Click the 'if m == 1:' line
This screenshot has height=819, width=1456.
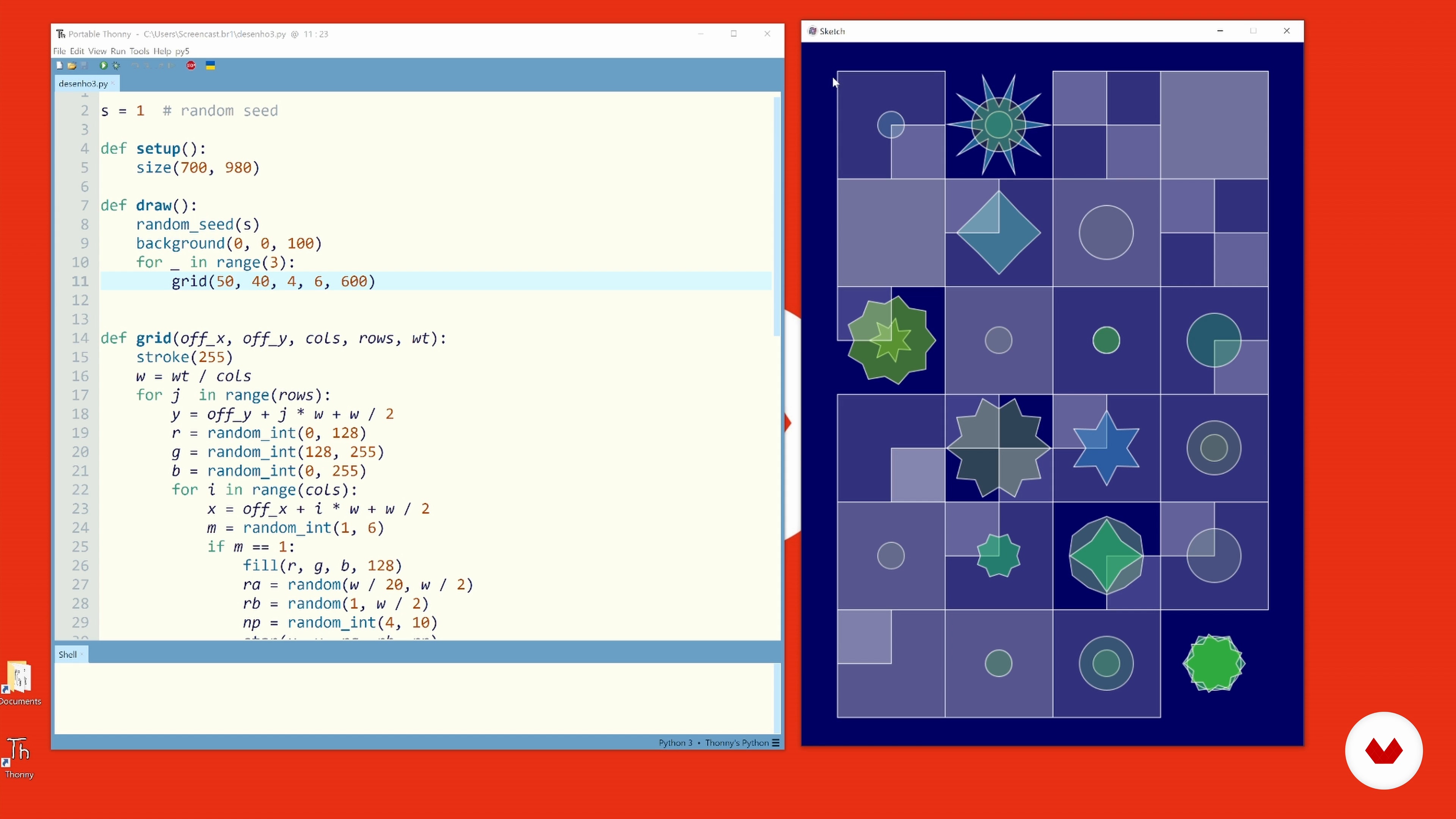[x=251, y=546]
